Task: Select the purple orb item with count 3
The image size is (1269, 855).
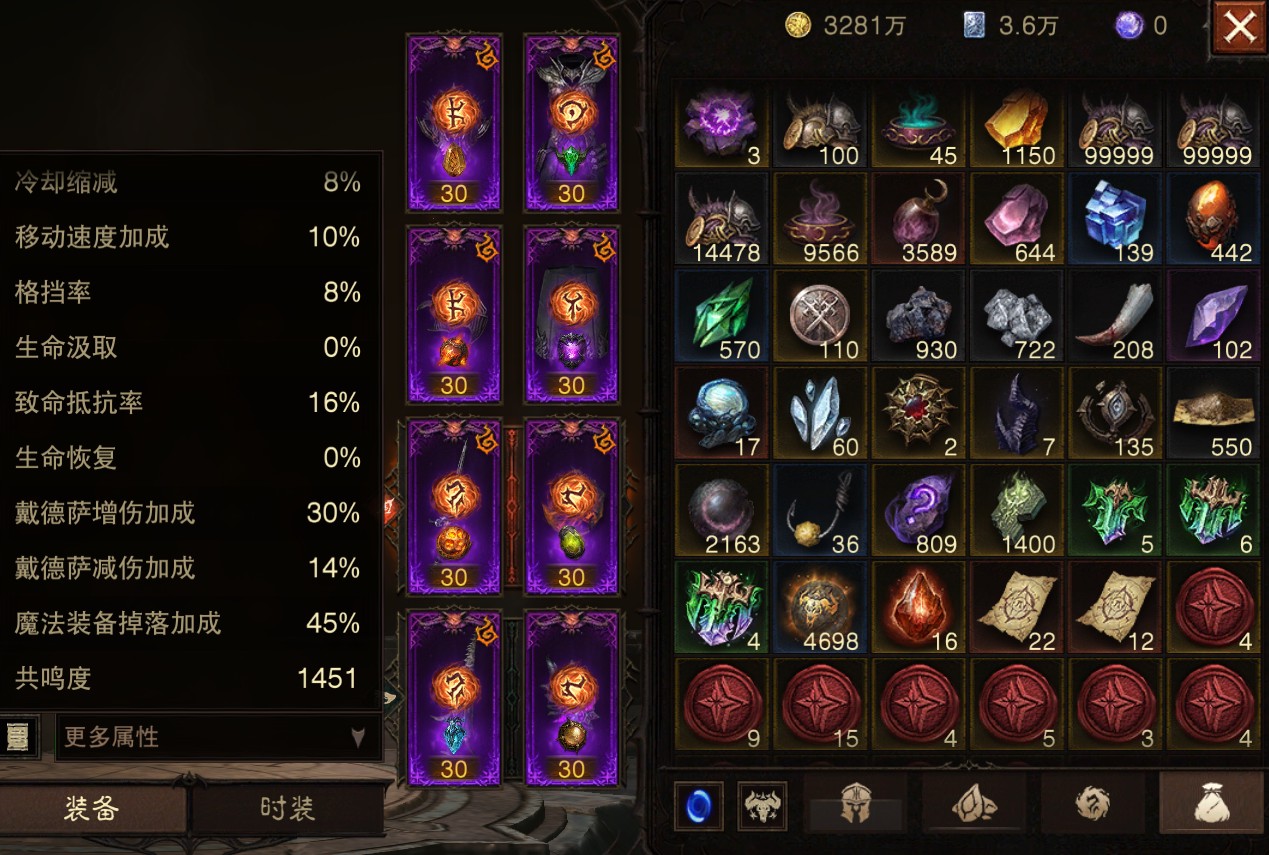Action: click(x=722, y=125)
